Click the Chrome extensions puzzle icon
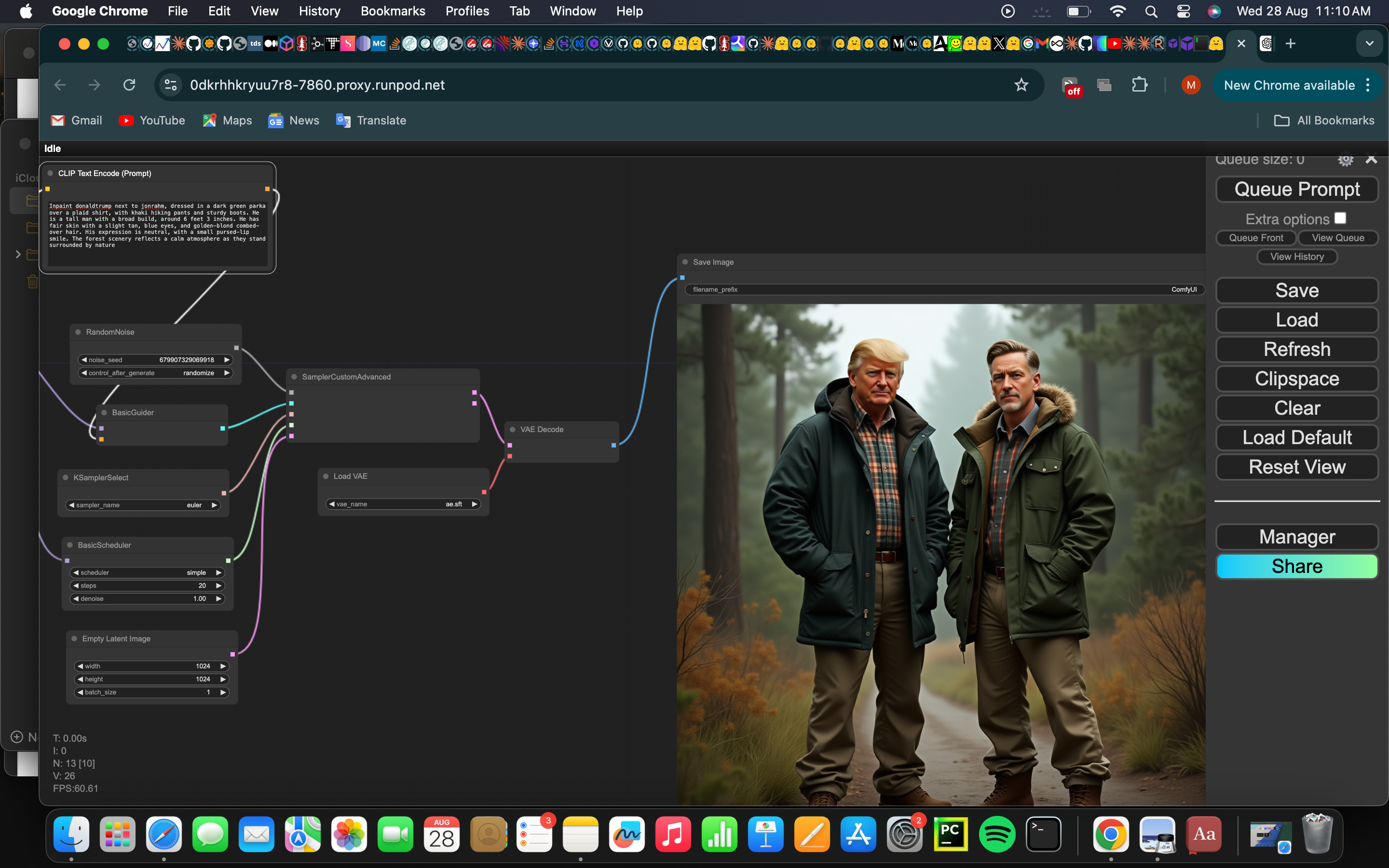Image resolution: width=1389 pixels, height=868 pixels. pos(1140,84)
